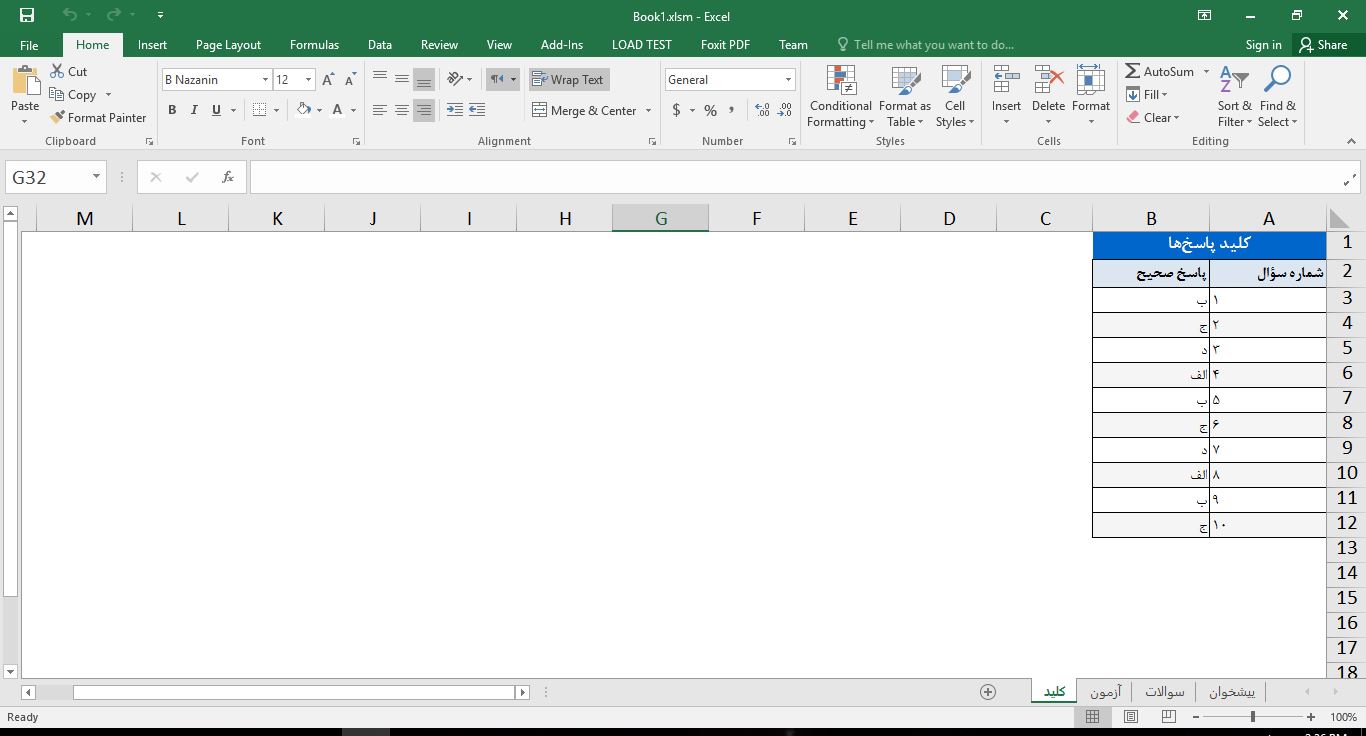Switch to Page Break Preview in status bar

[x=1169, y=717]
